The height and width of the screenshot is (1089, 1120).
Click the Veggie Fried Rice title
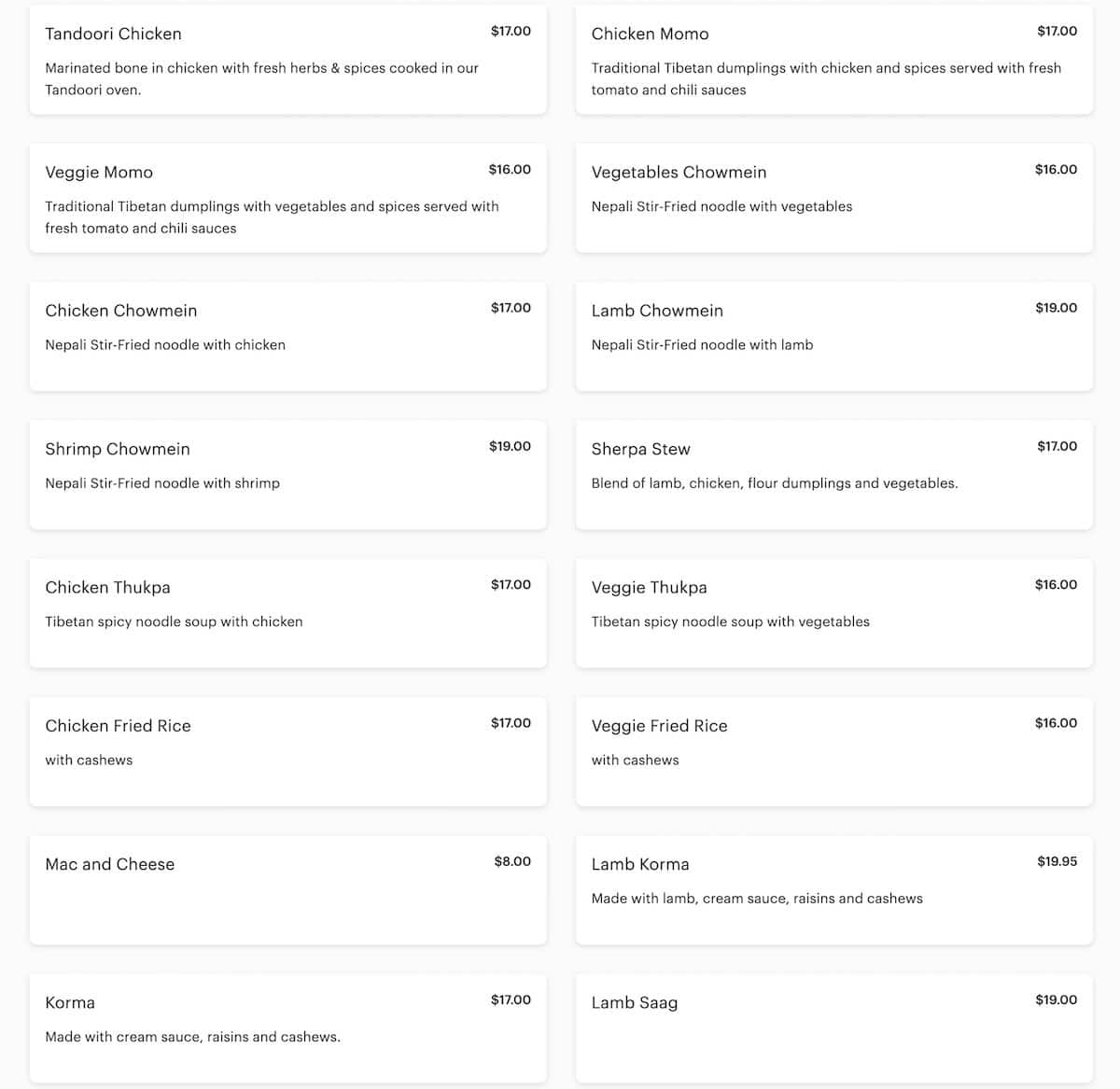[x=659, y=726]
